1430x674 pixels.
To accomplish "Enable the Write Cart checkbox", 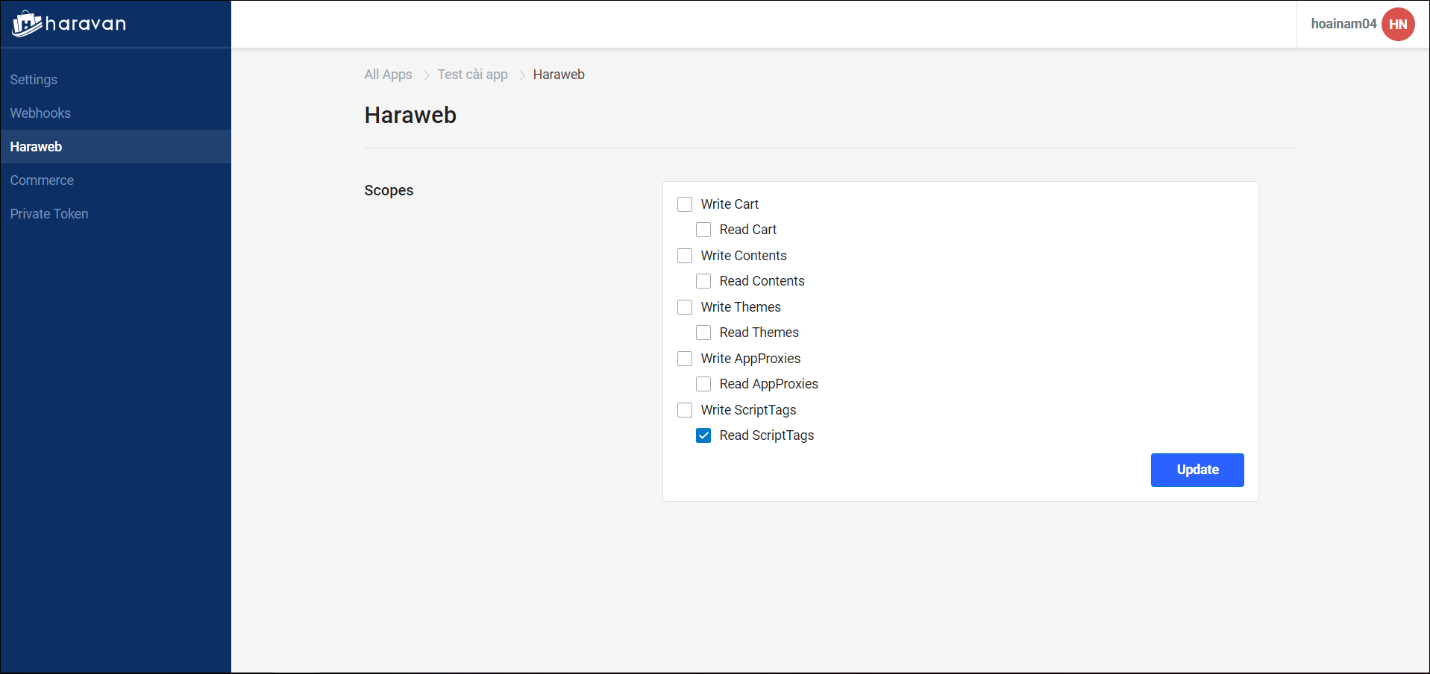I will [x=685, y=204].
